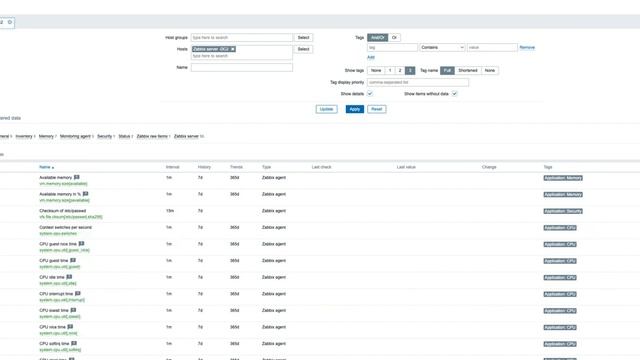This screenshot has height=360, width=640.
Task: Toggle Show details checkbox
Action: pos(370,93)
